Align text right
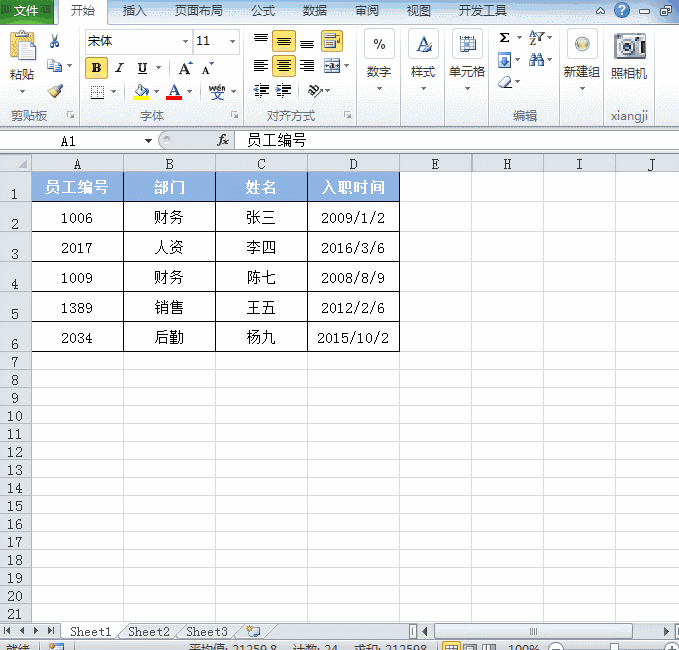This screenshot has width=679, height=650. pyautogui.click(x=307, y=66)
